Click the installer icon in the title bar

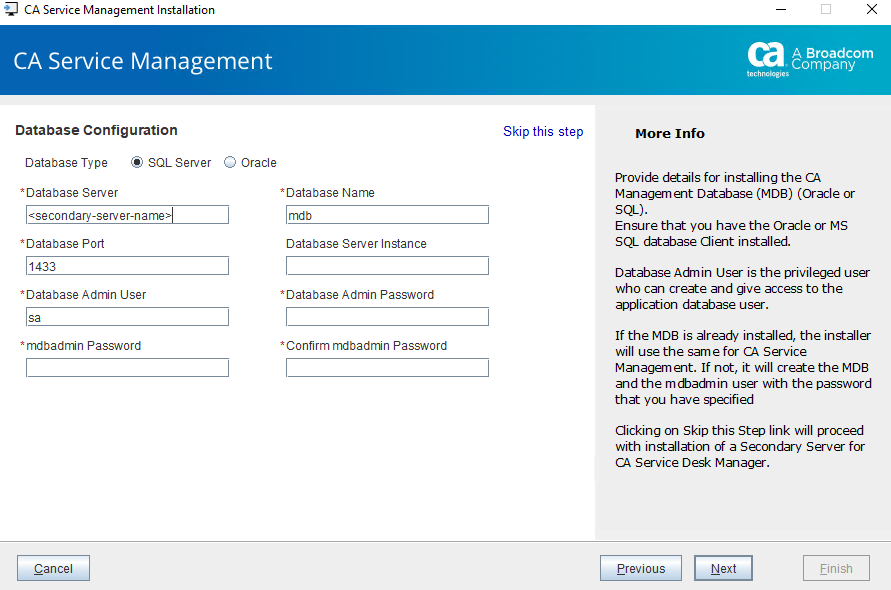[x=11, y=10]
